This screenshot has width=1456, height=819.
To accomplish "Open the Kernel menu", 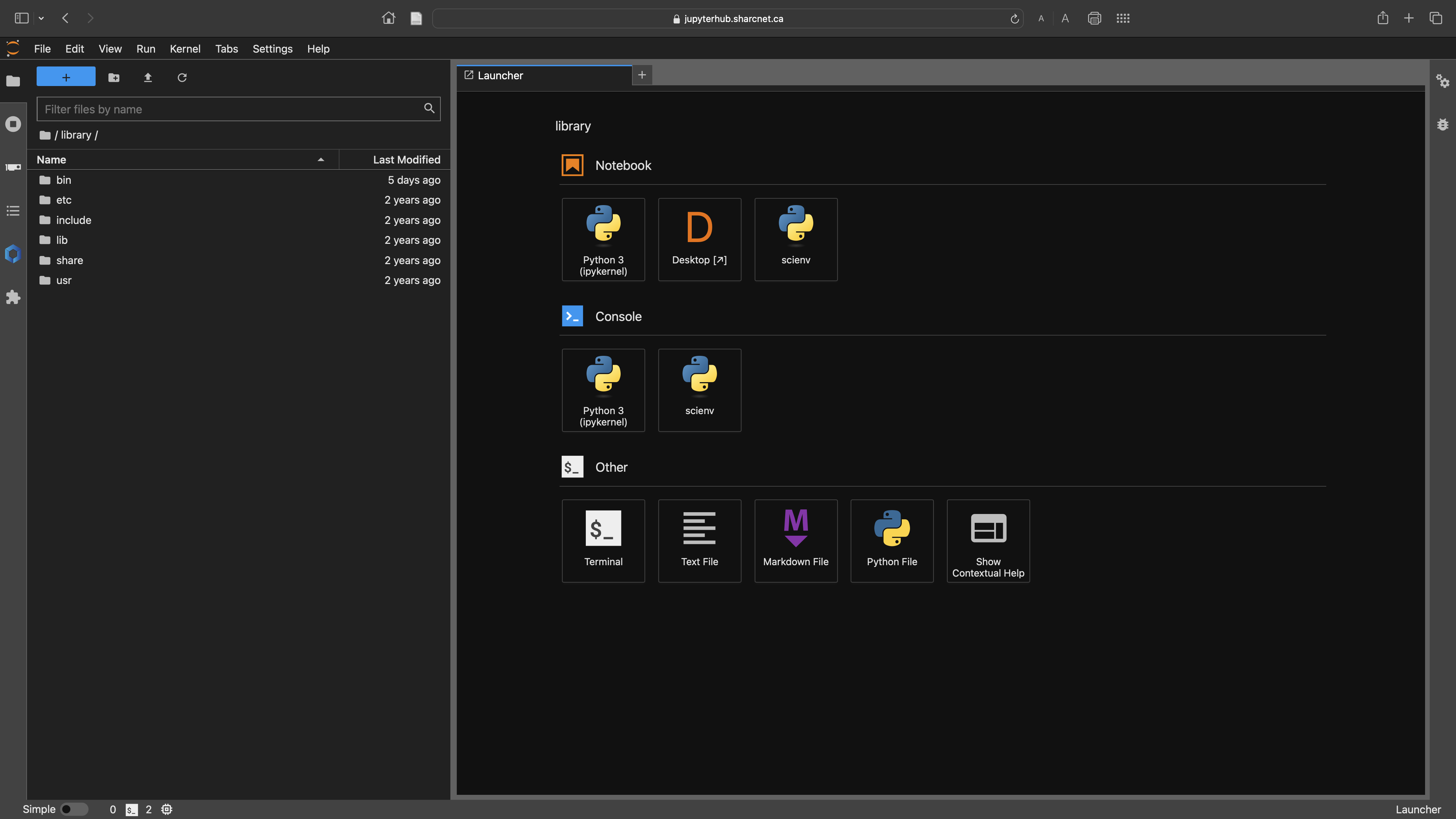I will click(185, 49).
